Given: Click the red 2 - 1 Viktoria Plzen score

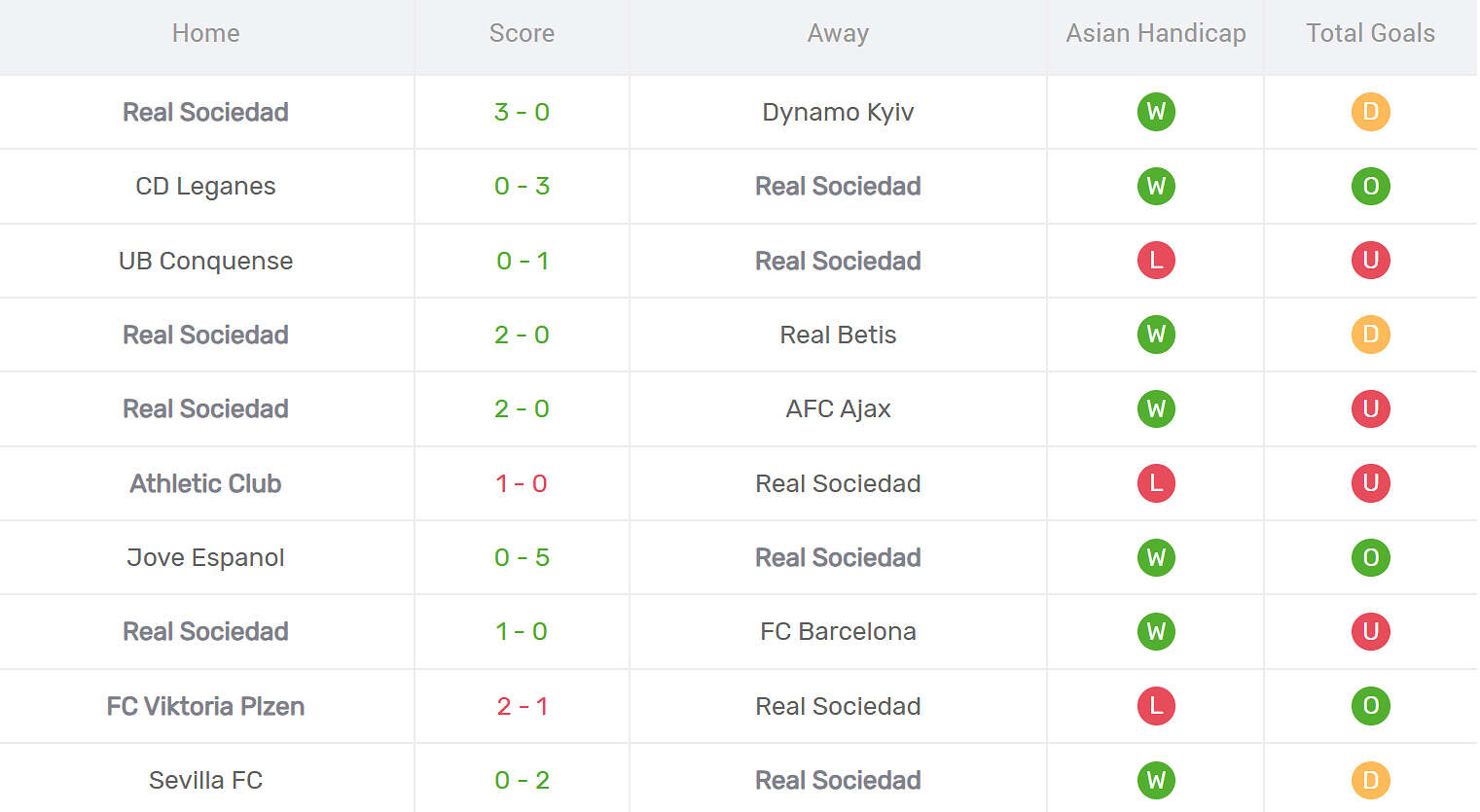Looking at the screenshot, I should click(522, 706).
